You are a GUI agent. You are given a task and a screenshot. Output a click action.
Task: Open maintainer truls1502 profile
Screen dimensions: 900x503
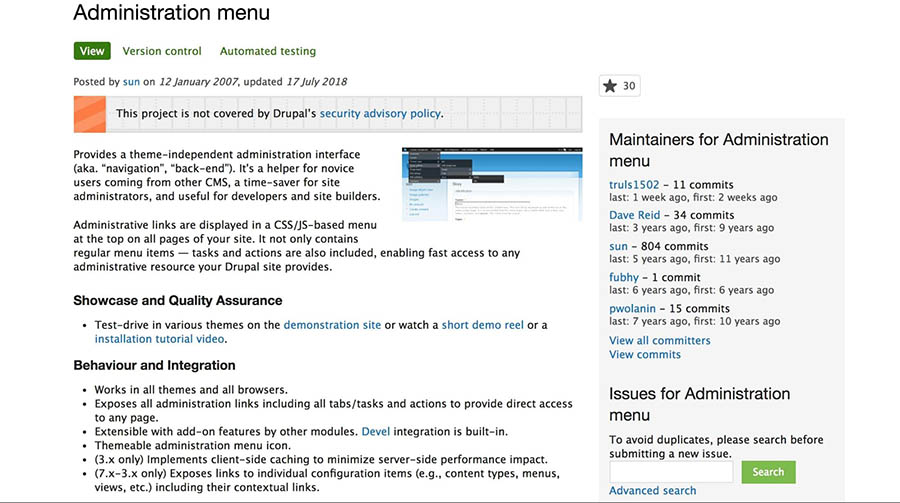click(634, 185)
